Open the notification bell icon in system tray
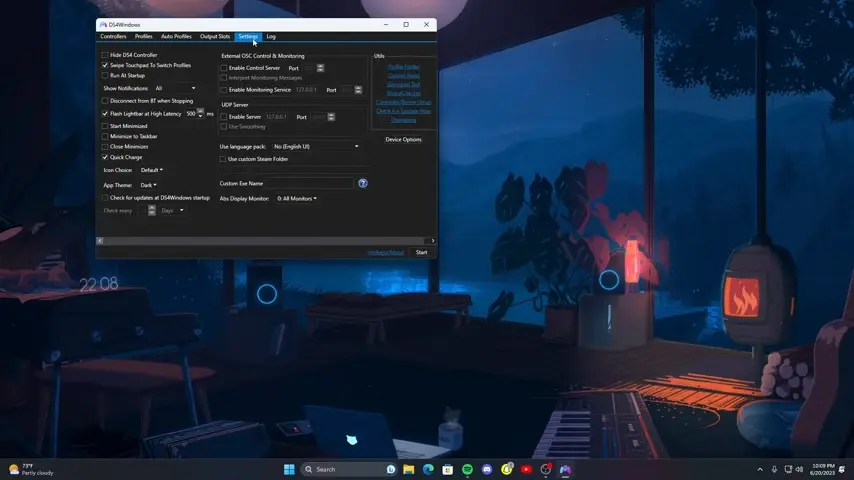The height and width of the screenshot is (480, 854). [x=842, y=469]
